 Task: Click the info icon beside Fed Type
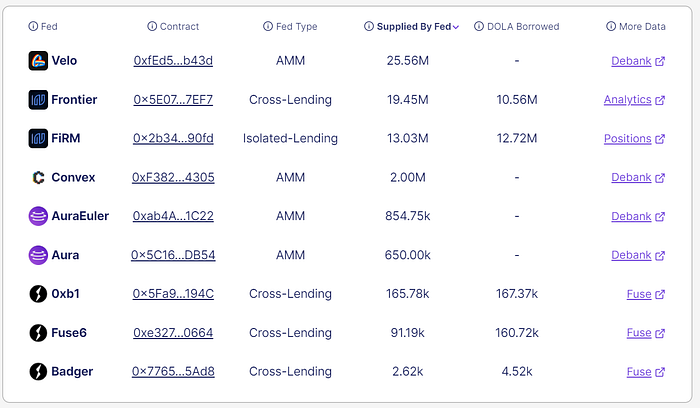pyautogui.click(x=268, y=27)
